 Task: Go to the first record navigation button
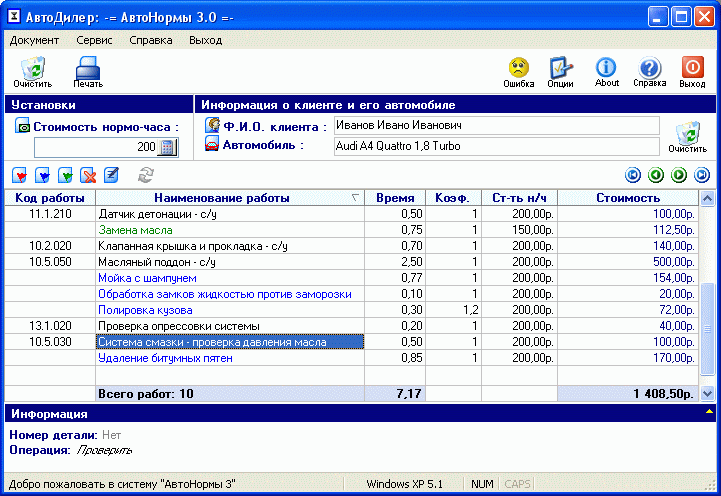(632, 175)
